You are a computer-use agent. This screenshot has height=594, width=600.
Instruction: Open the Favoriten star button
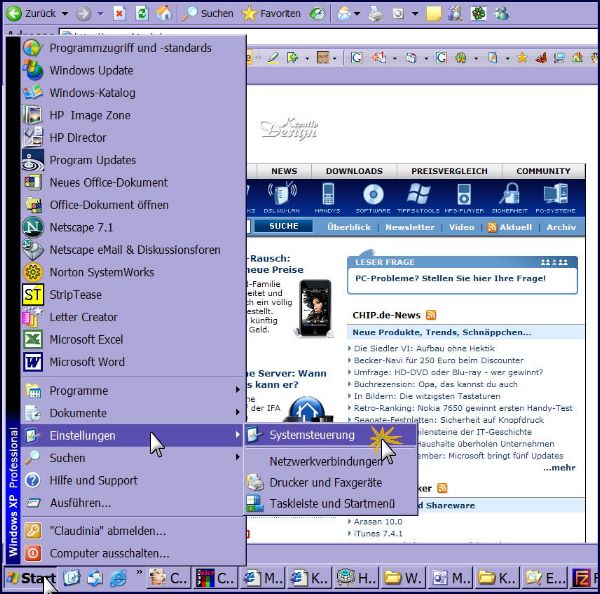(x=271, y=14)
